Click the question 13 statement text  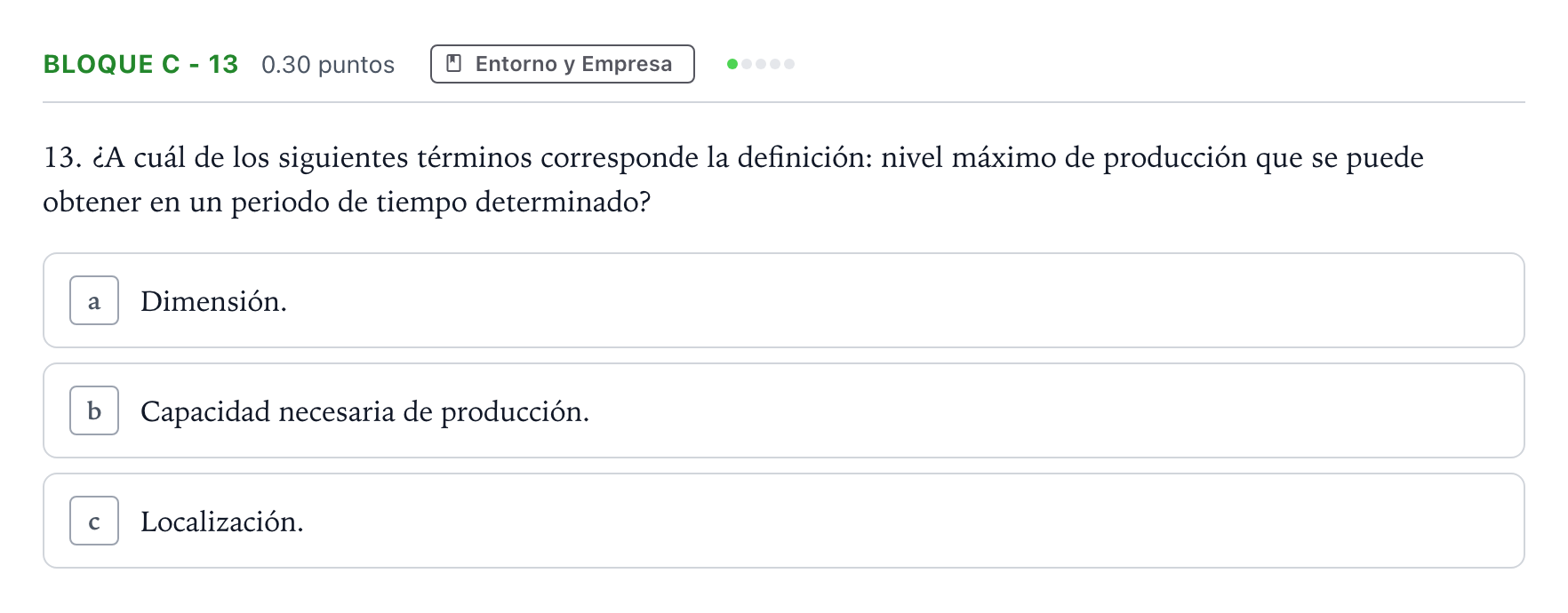tap(733, 179)
